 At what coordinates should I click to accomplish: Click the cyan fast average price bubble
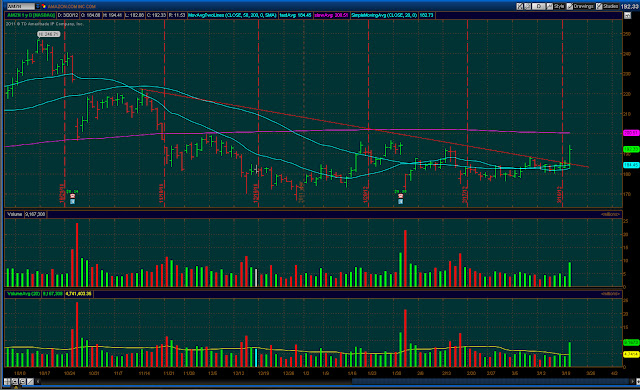(x=631, y=165)
